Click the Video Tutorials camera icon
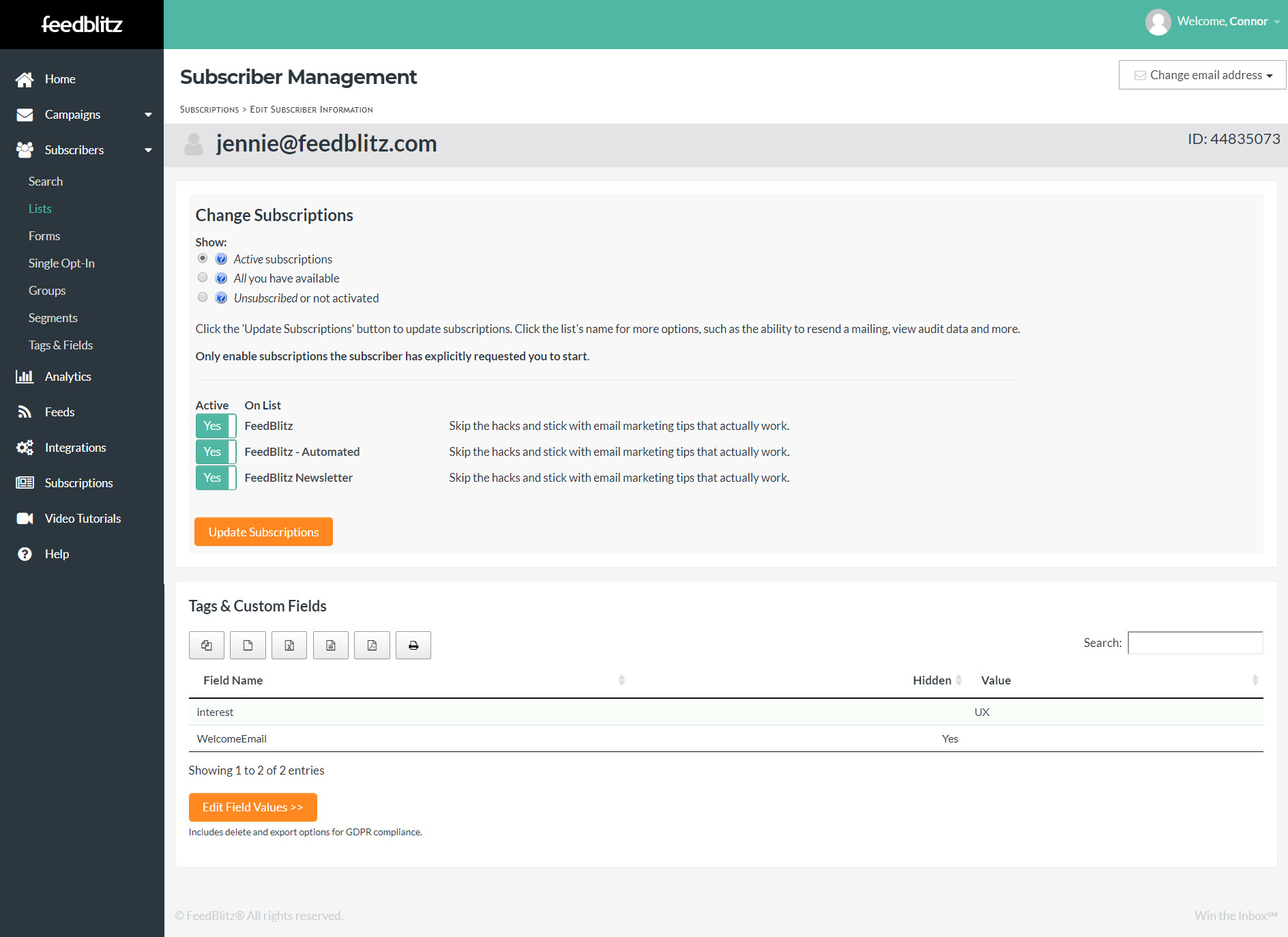 point(25,519)
